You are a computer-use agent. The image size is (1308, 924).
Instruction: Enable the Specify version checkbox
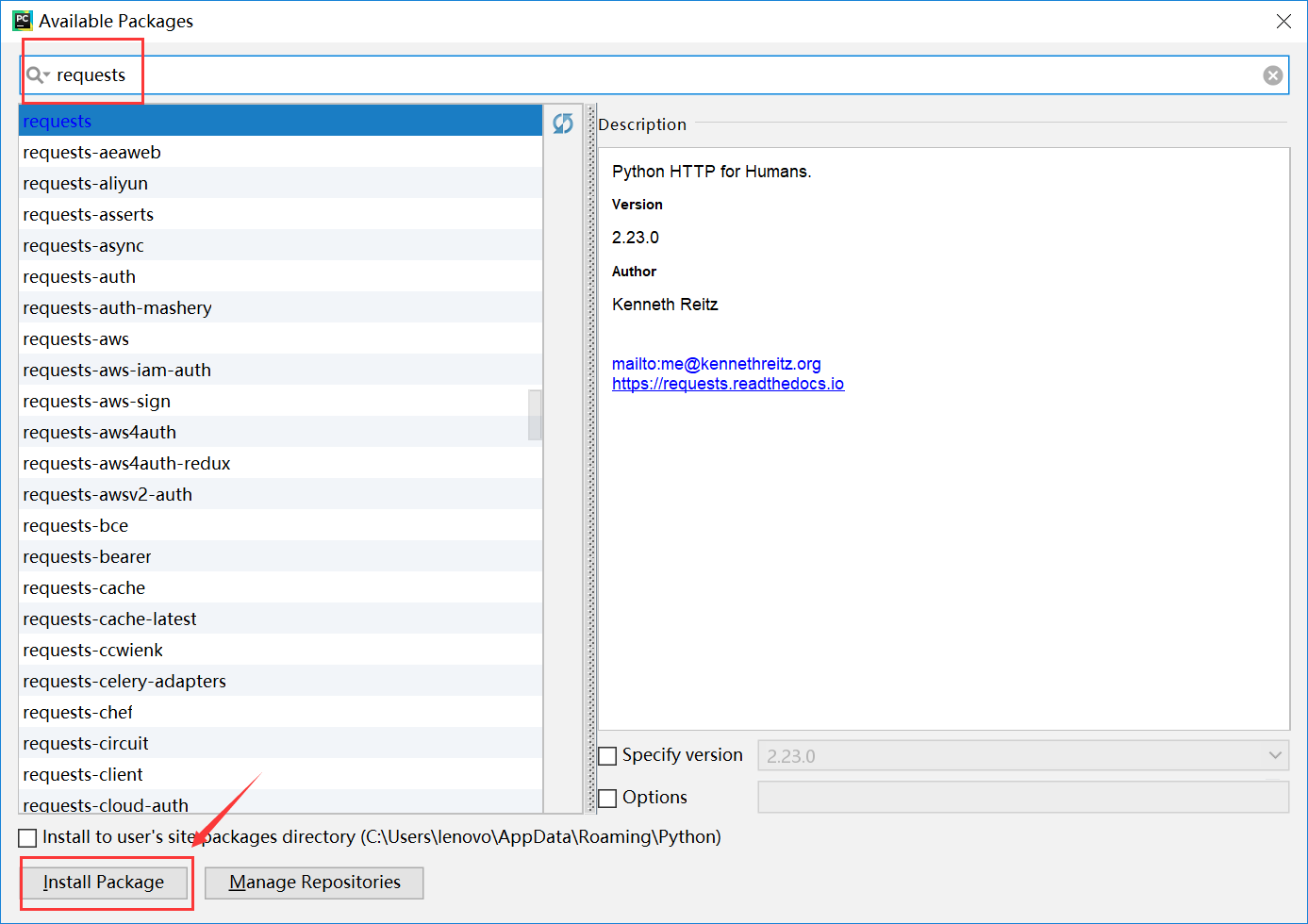[608, 756]
